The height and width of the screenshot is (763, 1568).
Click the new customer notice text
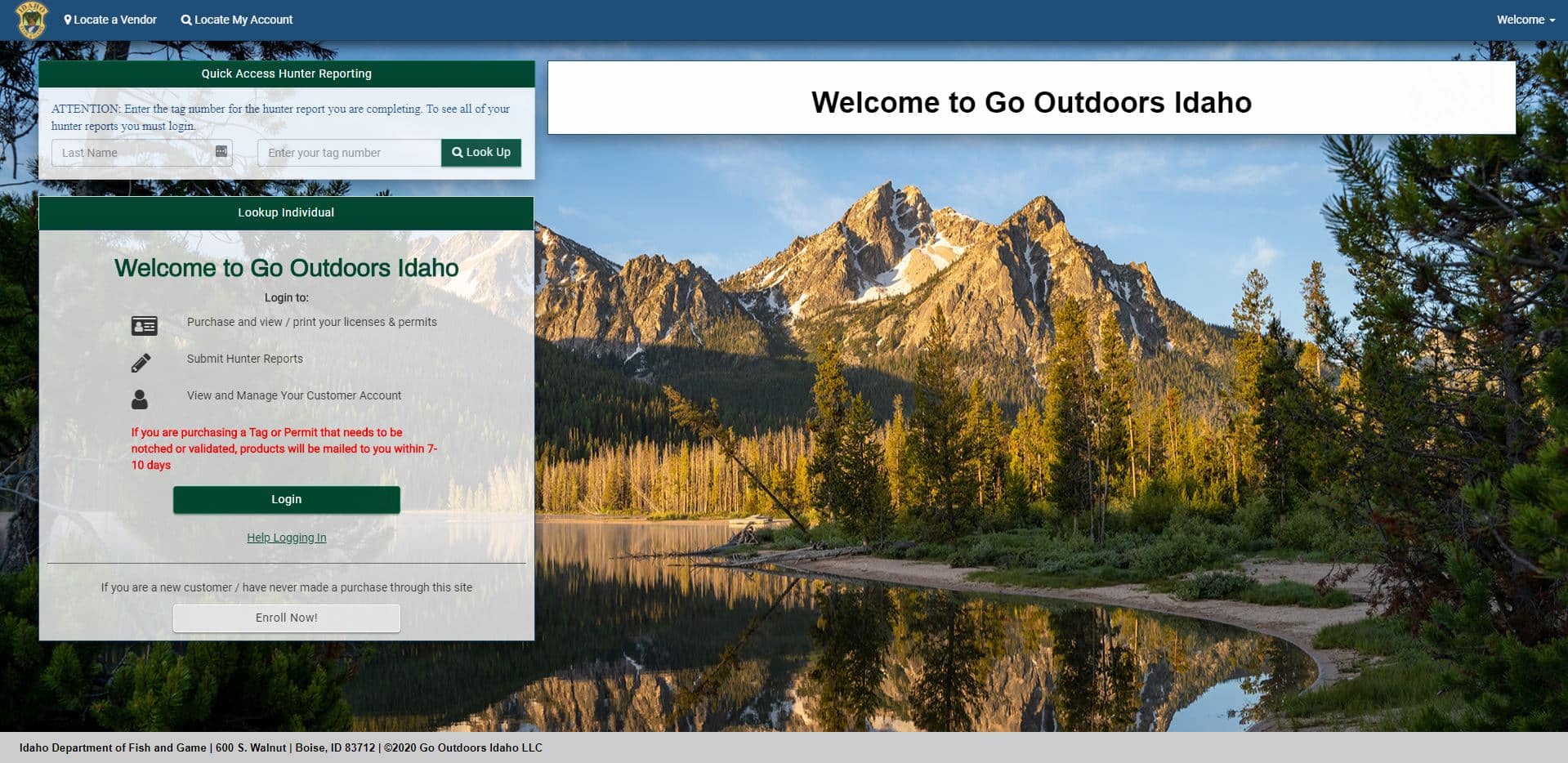pos(287,587)
